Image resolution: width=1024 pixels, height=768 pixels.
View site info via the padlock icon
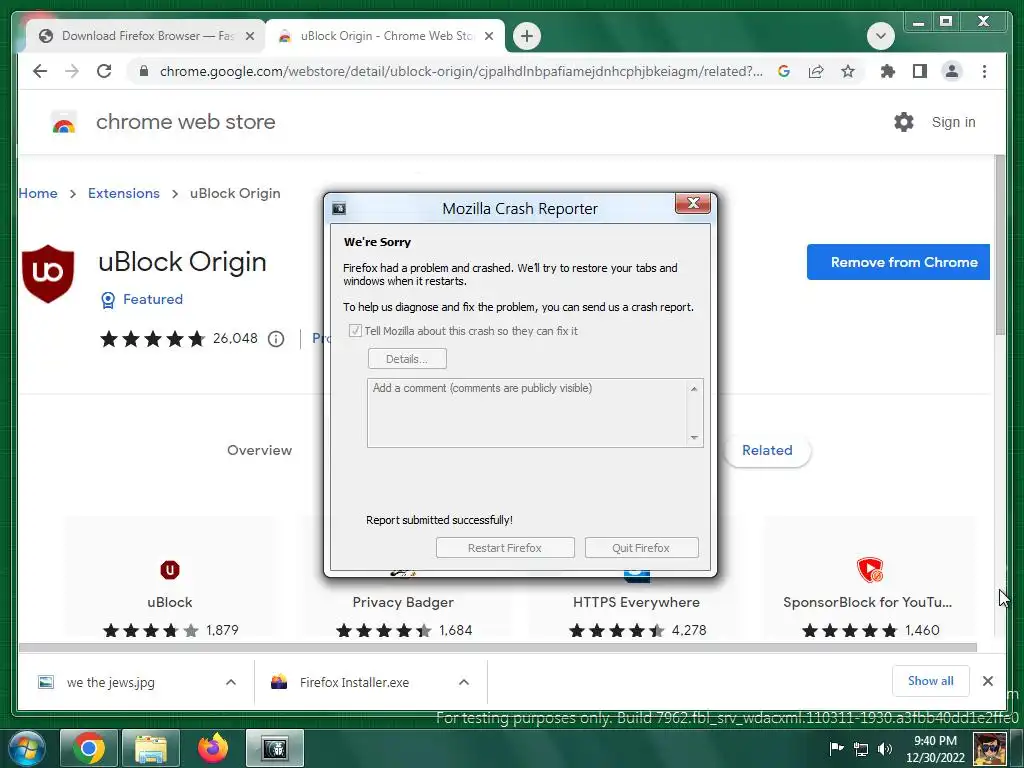[144, 71]
